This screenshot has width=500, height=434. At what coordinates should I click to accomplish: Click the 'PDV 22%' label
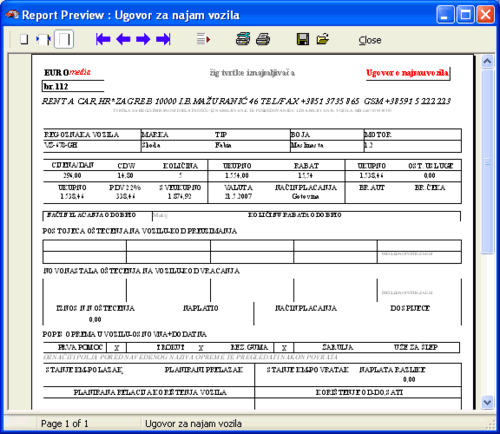(125, 188)
